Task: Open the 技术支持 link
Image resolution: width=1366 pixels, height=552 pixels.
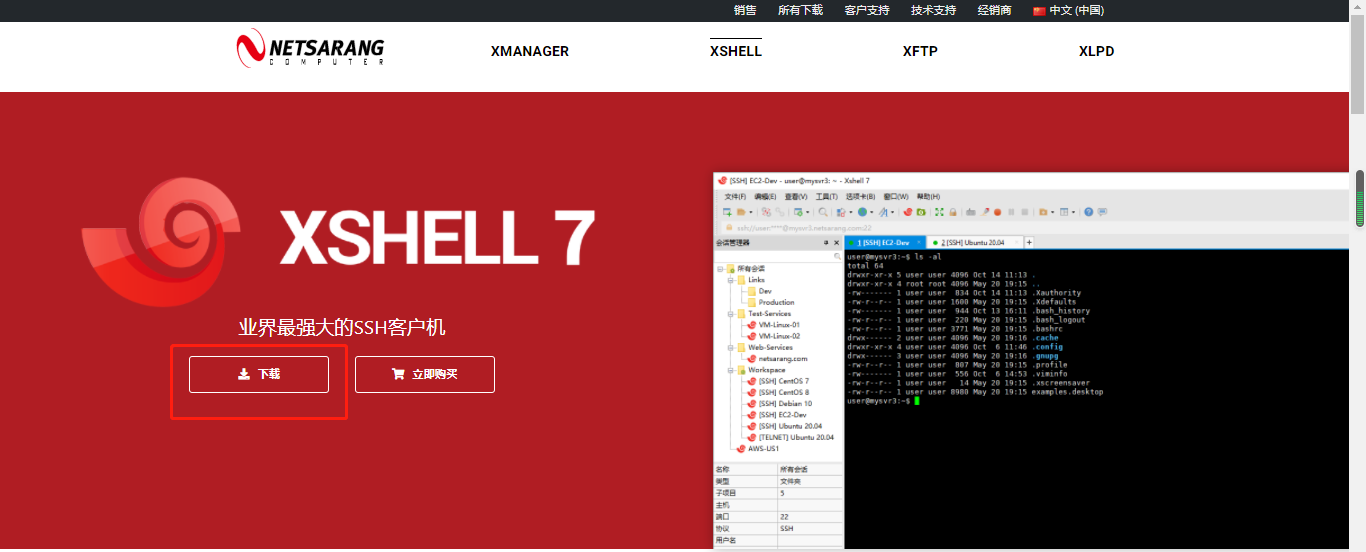Action: pyautogui.click(x=933, y=10)
